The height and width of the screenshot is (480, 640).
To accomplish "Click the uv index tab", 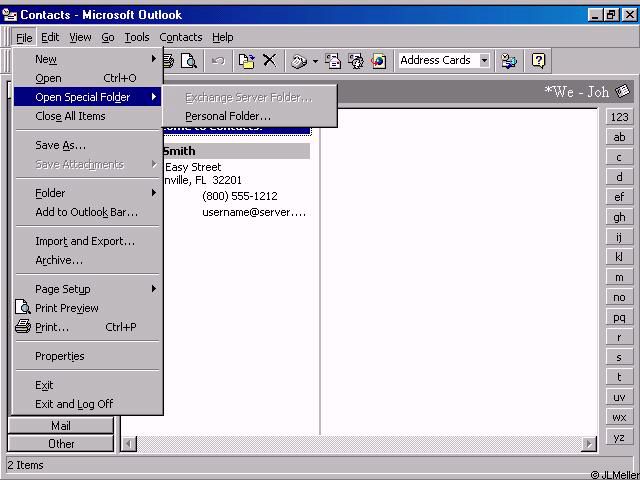I will [619, 397].
